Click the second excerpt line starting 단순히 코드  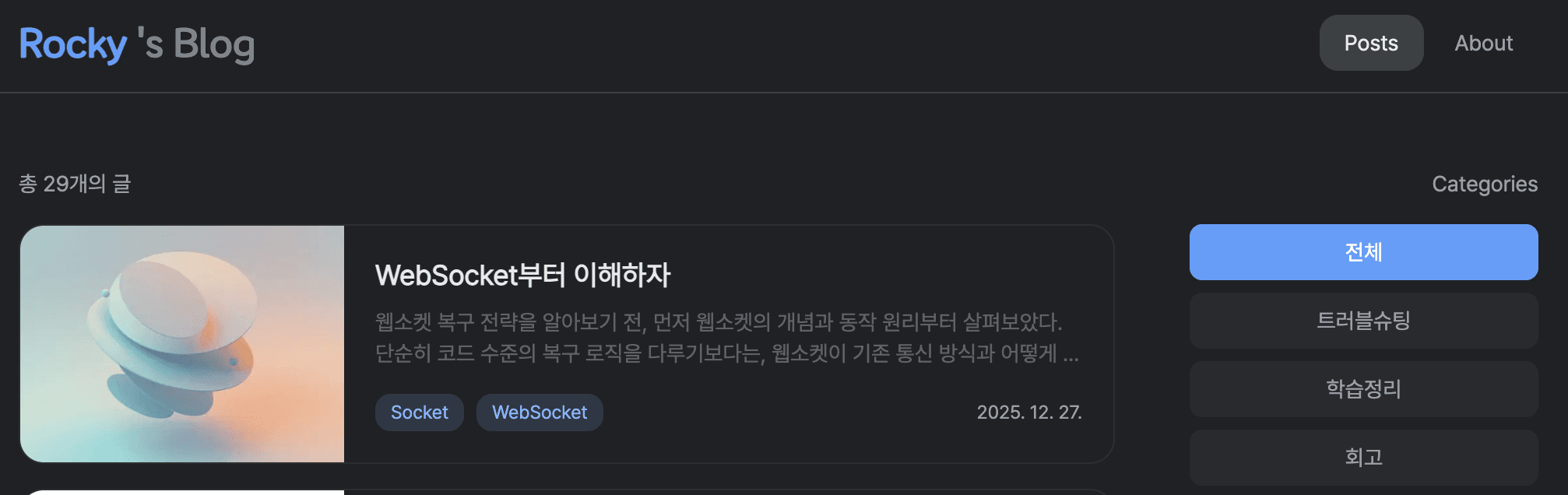[727, 353]
